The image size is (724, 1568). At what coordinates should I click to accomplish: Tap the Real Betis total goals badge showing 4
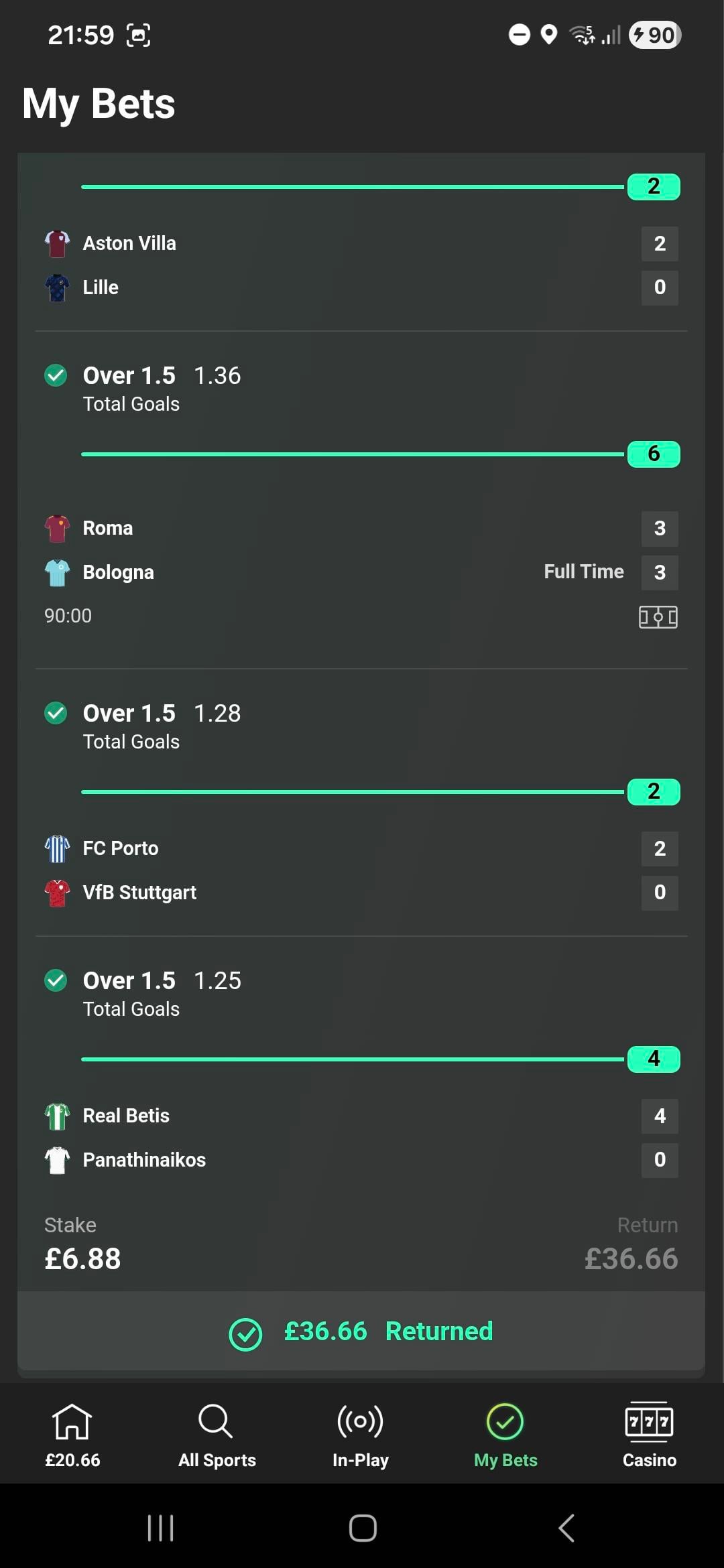(654, 1059)
